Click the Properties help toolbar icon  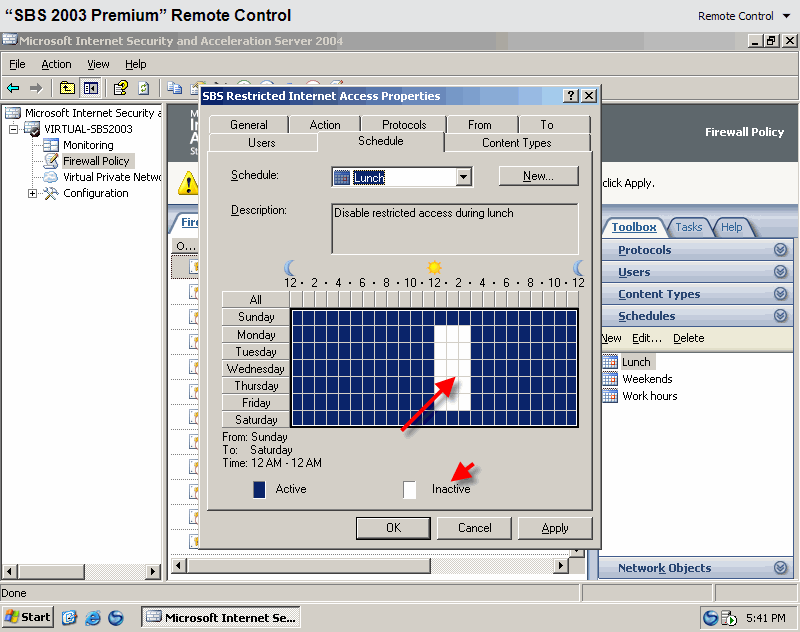tap(120, 88)
